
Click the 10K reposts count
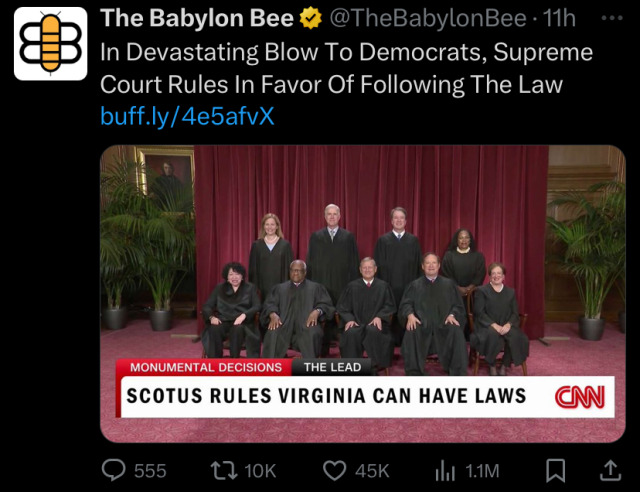tap(260, 471)
